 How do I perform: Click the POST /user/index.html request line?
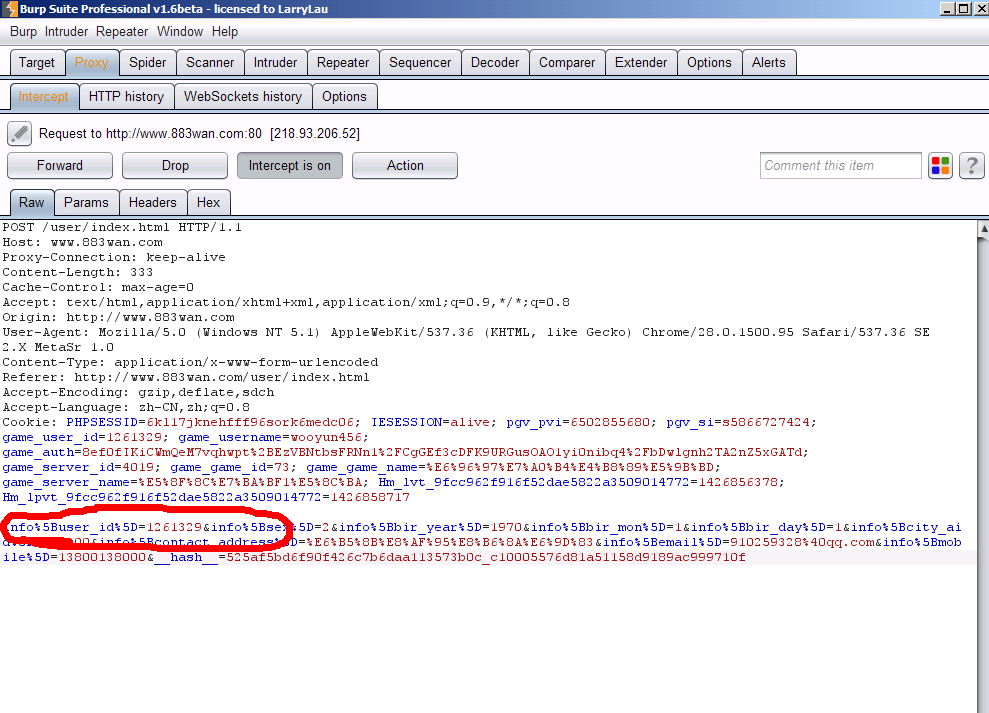122,227
